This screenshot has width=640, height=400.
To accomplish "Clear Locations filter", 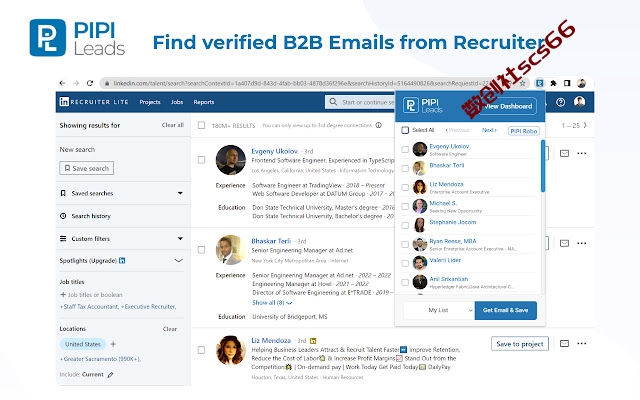I will tap(170, 329).
